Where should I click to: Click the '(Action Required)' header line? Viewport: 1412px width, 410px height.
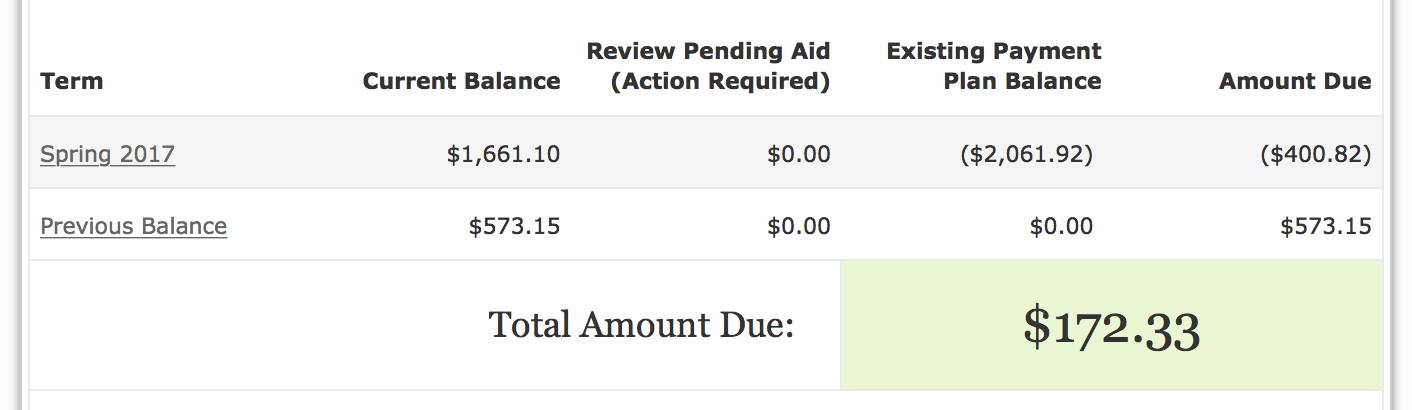pos(720,81)
